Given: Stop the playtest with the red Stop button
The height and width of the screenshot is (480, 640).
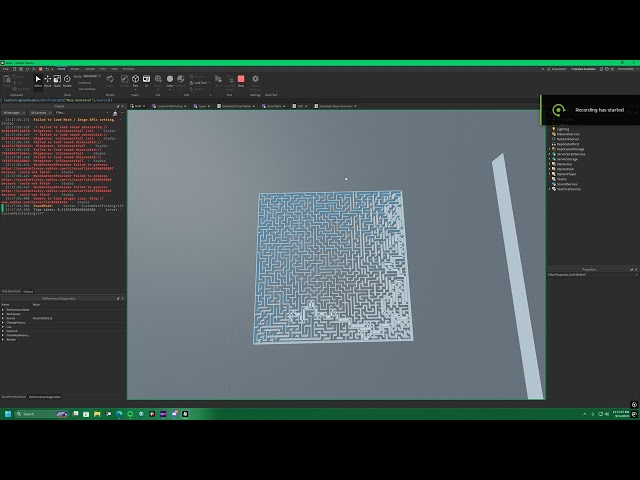Looking at the screenshot, I should tap(241, 81).
